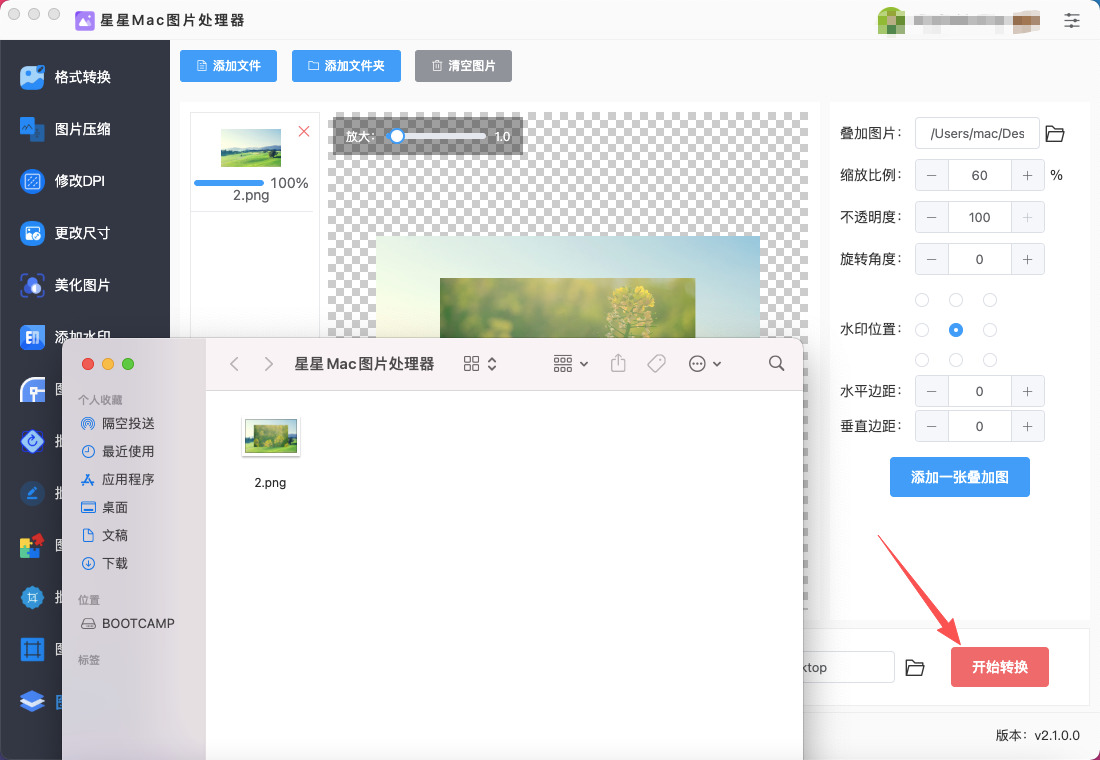Click the 更改尺寸 sidebar icon

click(32, 232)
